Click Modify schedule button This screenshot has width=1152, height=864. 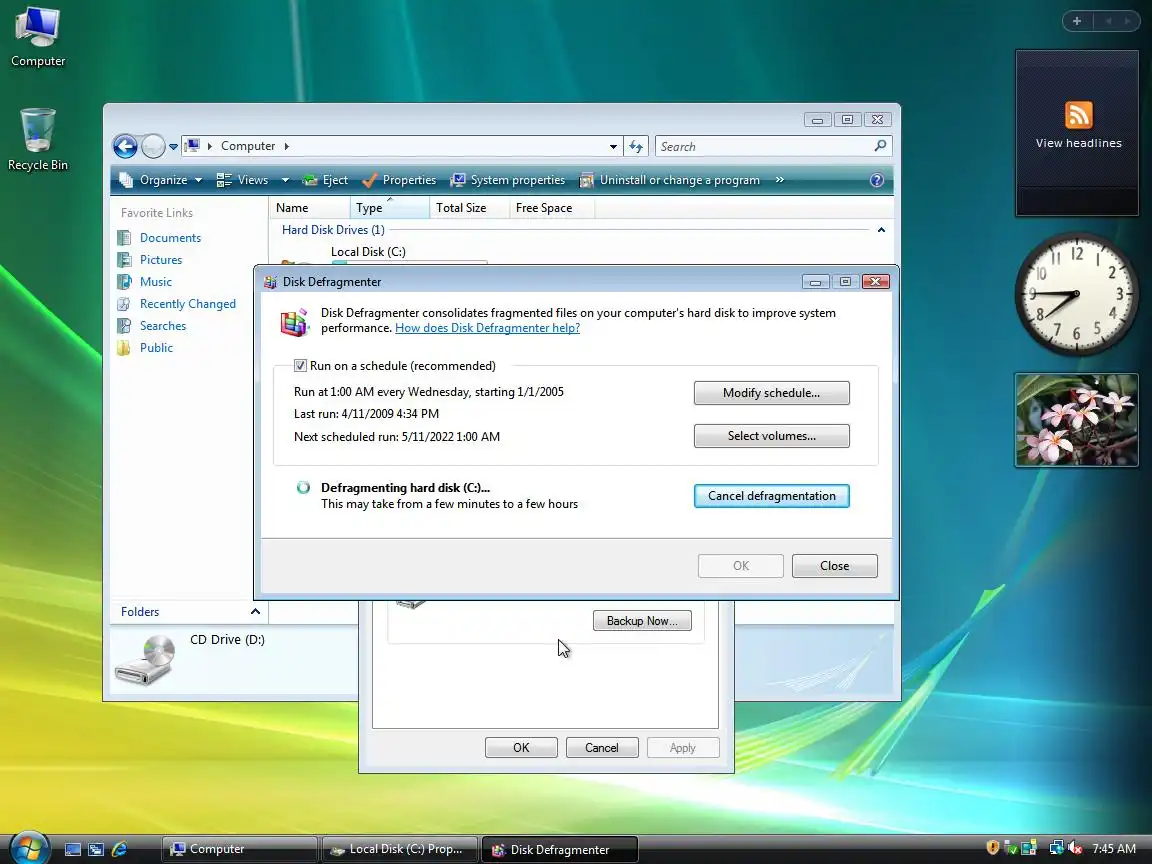click(771, 393)
